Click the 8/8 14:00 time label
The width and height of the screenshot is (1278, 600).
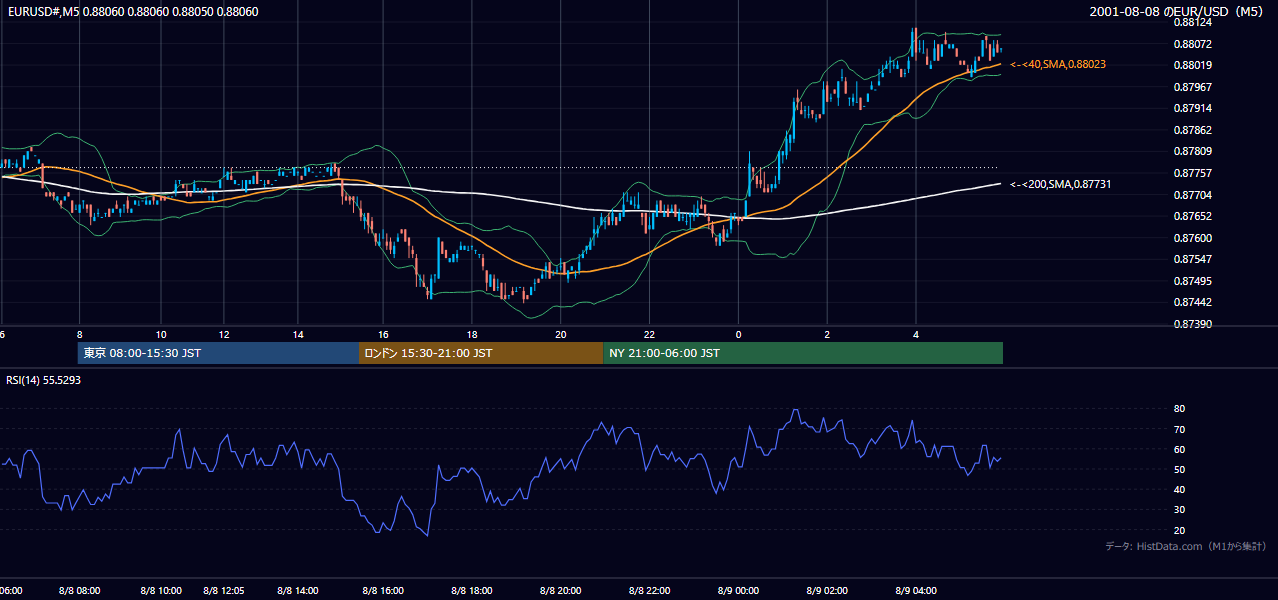click(x=298, y=590)
